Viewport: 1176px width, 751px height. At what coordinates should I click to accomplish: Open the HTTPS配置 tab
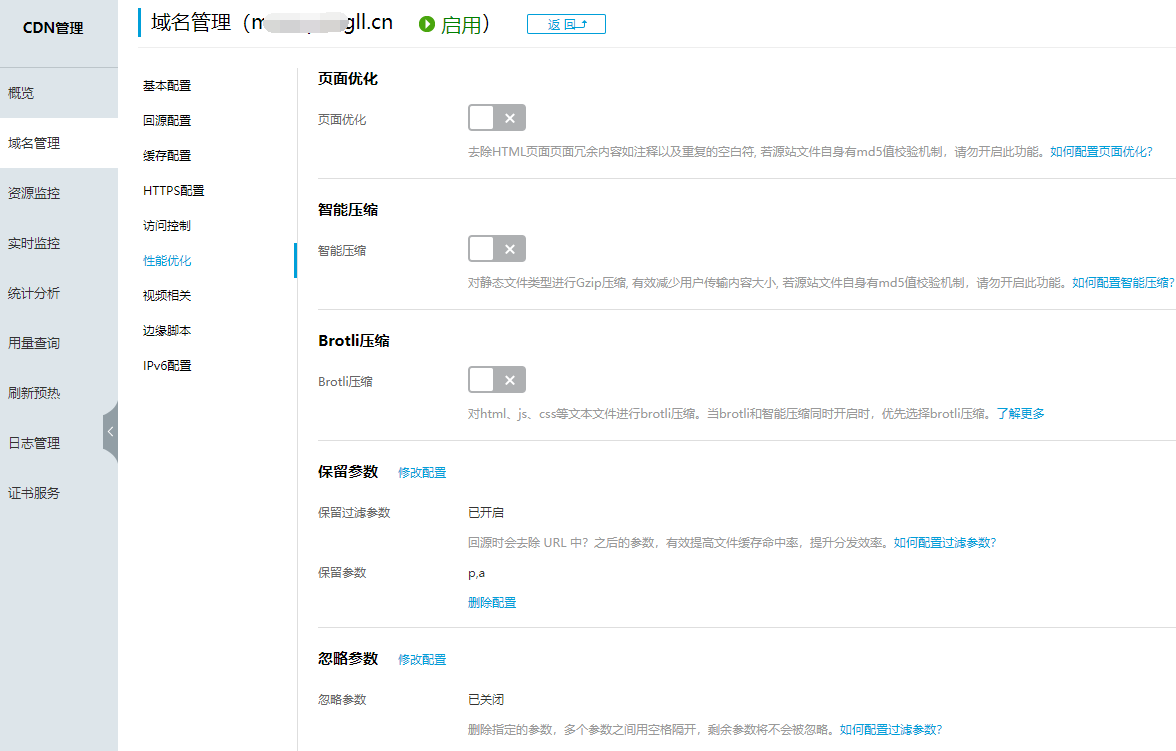pyautogui.click(x=173, y=191)
